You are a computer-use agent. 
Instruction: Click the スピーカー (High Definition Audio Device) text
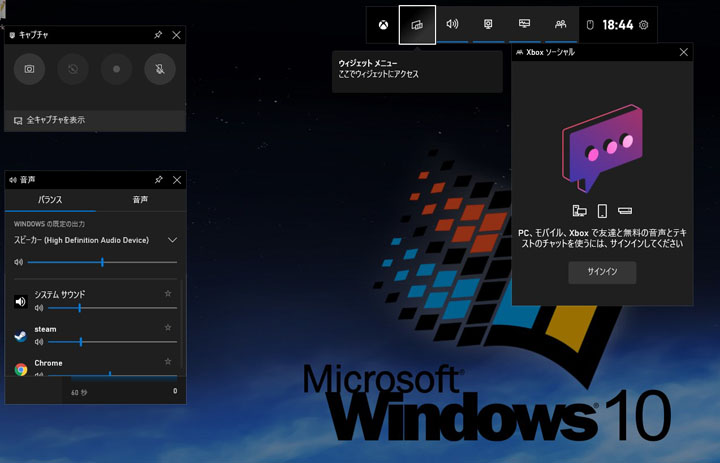pos(81,240)
